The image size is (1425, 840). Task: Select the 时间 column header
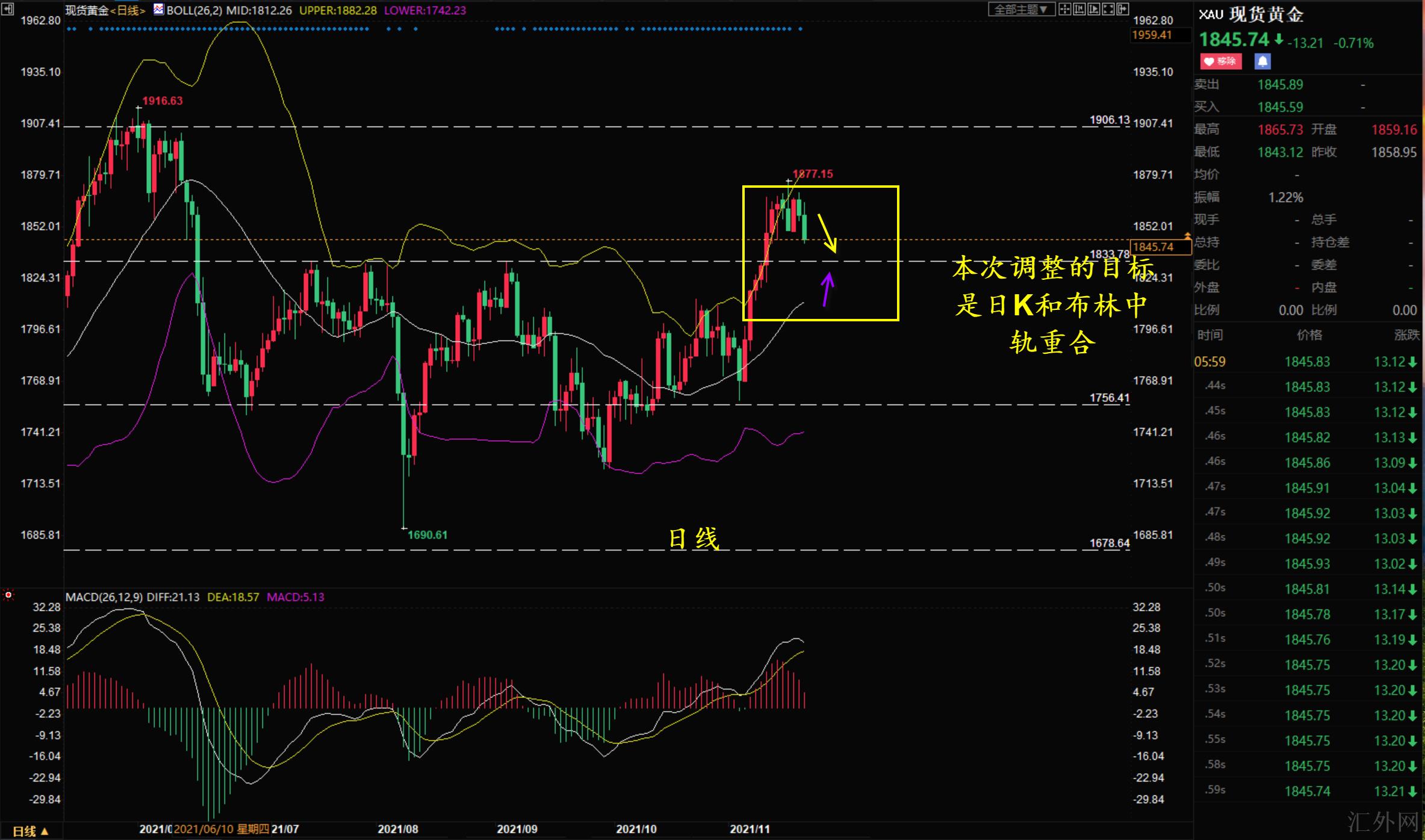[x=1209, y=335]
